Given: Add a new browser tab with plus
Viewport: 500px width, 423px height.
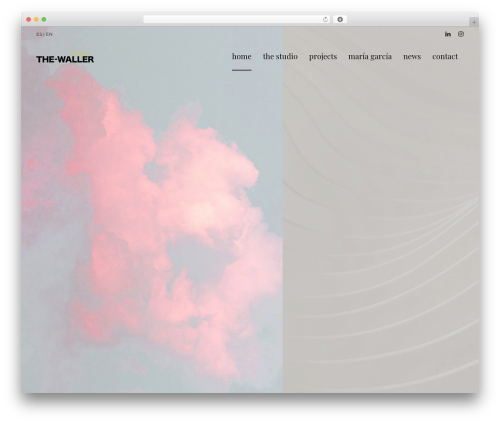Looking at the screenshot, I should coord(474,22).
